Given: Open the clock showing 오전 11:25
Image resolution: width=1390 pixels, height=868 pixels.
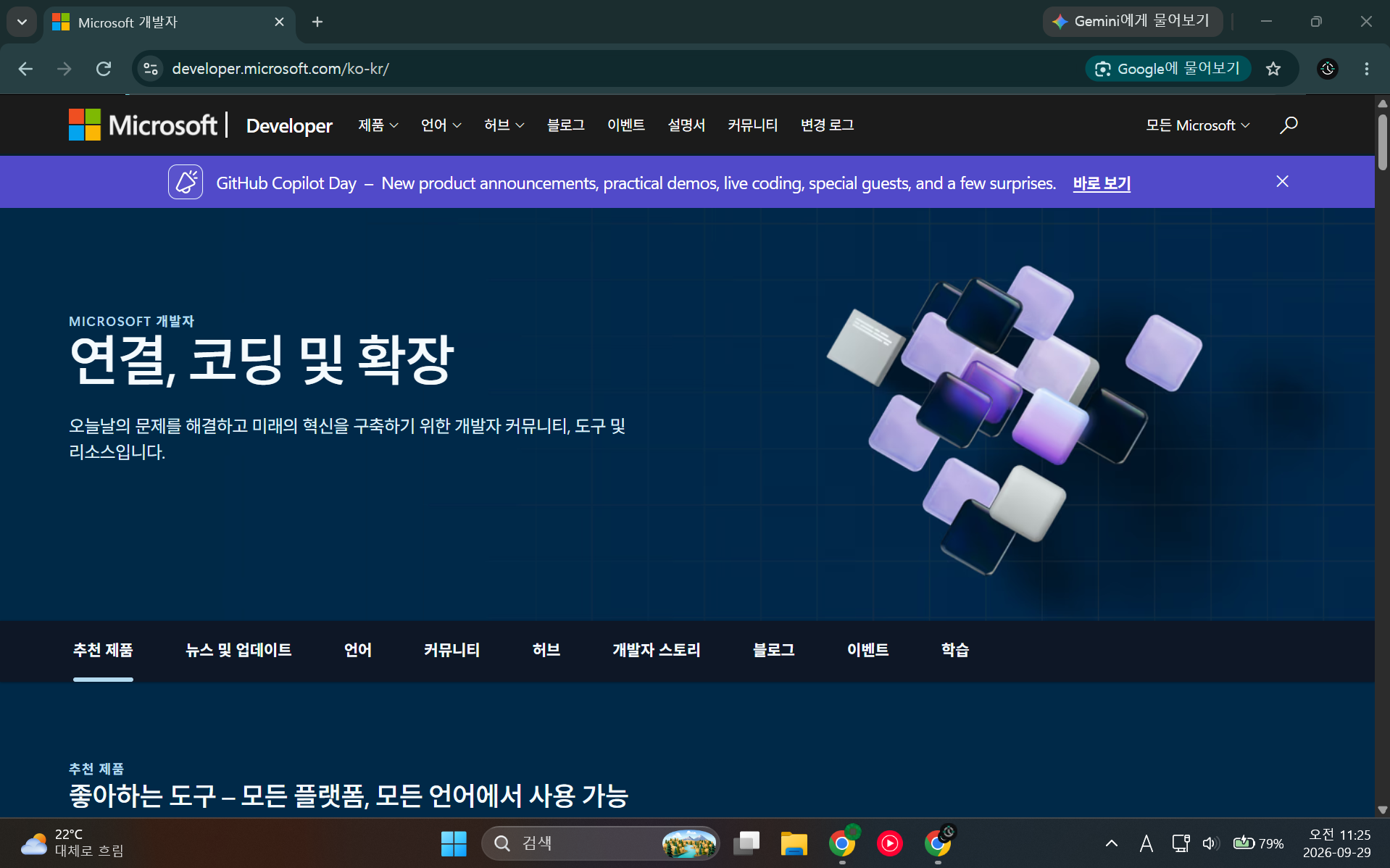Looking at the screenshot, I should [x=1337, y=843].
